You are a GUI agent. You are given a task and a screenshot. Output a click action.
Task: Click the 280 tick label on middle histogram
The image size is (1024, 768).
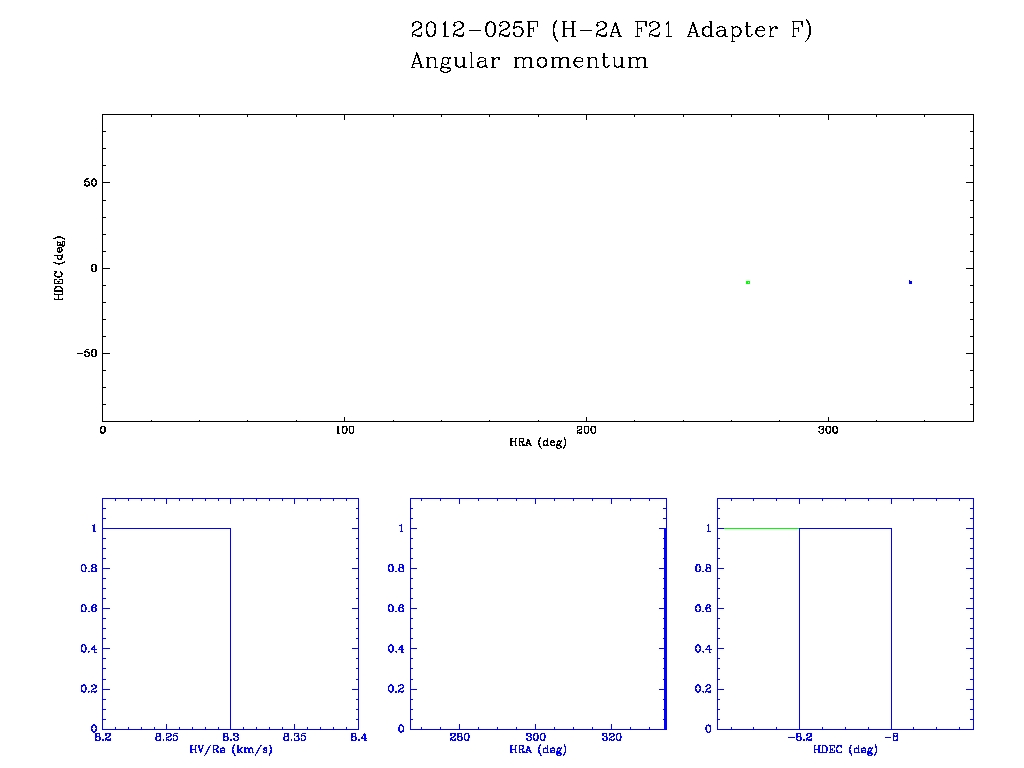(459, 738)
